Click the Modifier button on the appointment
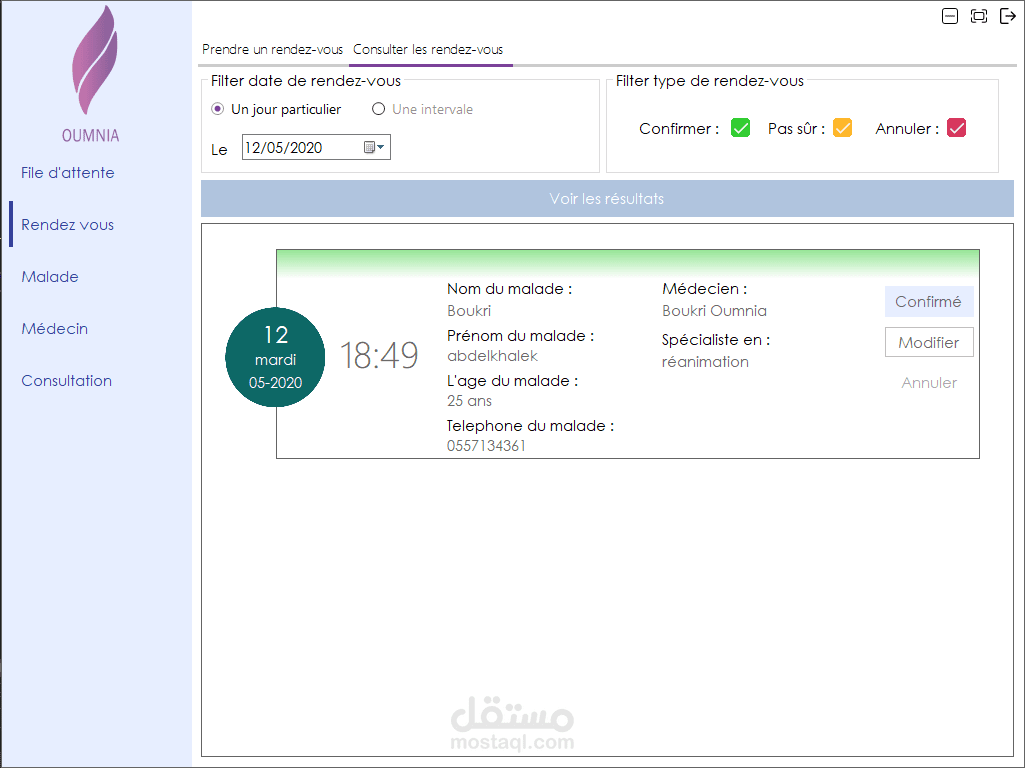The height and width of the screenshot is (768, 1025). pyautogui.click(x=929, y=342)
